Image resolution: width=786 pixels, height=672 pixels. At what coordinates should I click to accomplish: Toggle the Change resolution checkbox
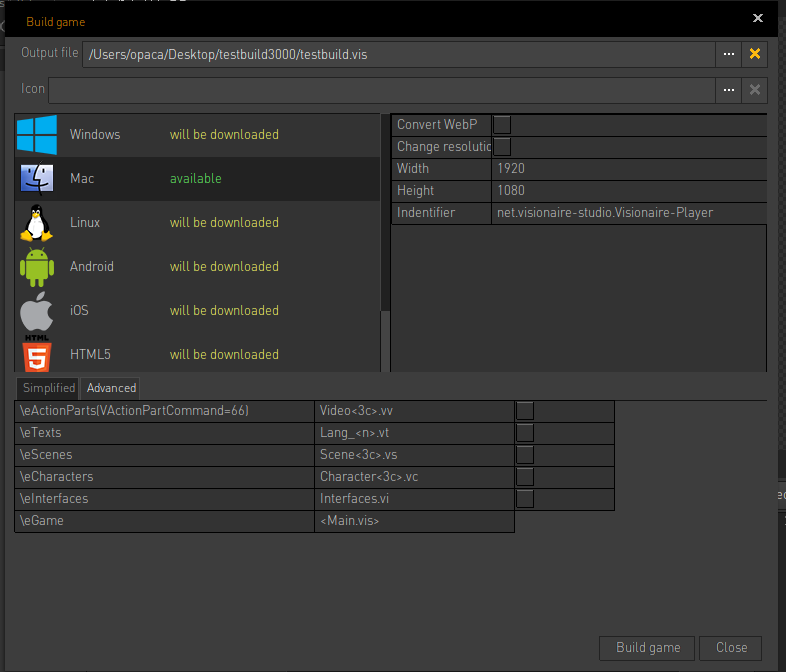coord(502,147)
